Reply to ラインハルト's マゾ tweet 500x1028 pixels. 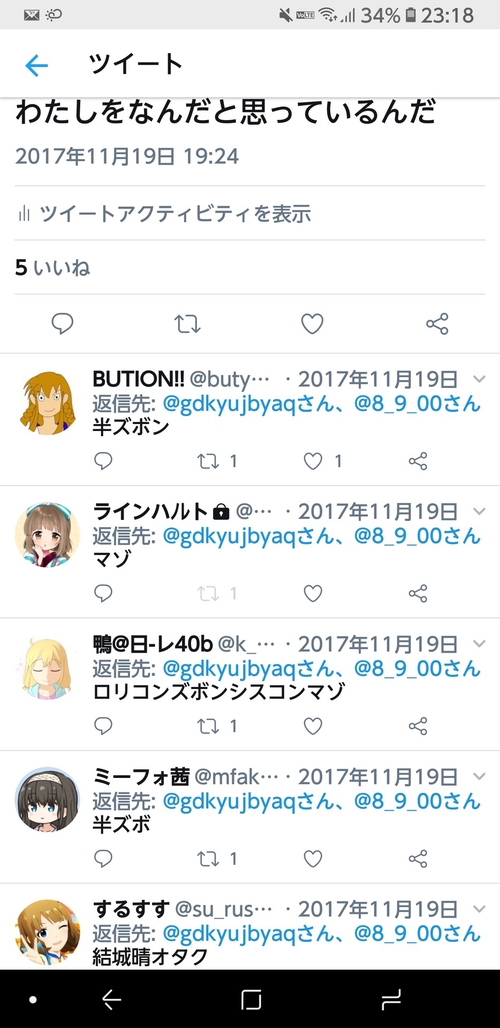[104, 593]
